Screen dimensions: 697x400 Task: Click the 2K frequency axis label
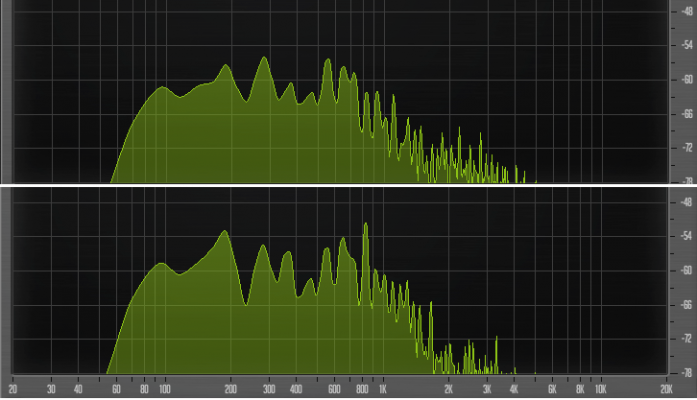coord(449,389)
